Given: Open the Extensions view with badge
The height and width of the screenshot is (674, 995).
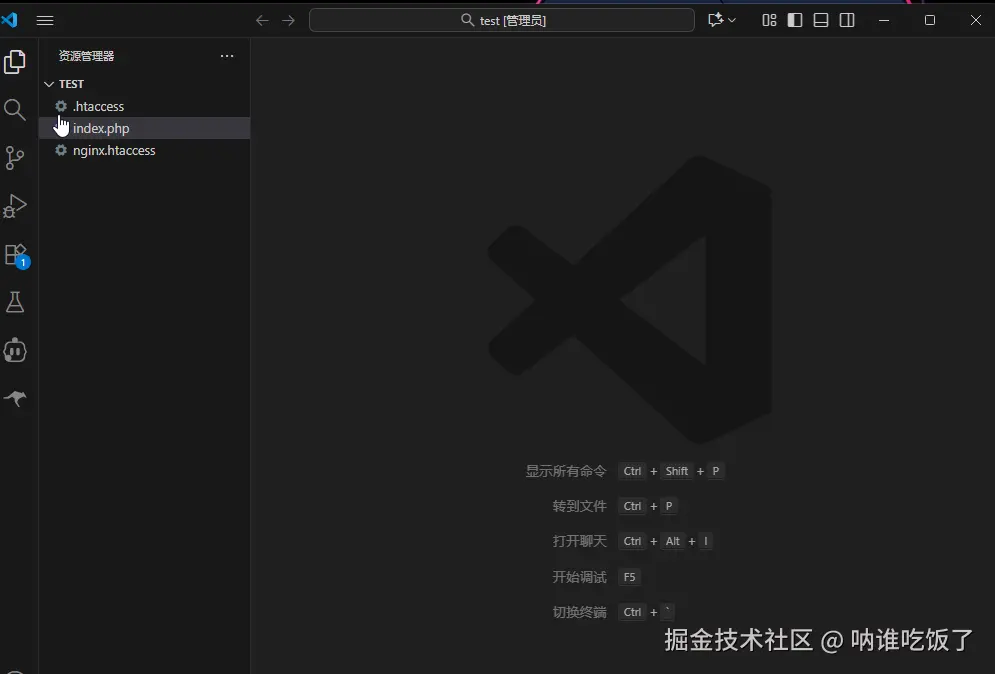Looking at the screenshot, I should (x=16, y=255).
